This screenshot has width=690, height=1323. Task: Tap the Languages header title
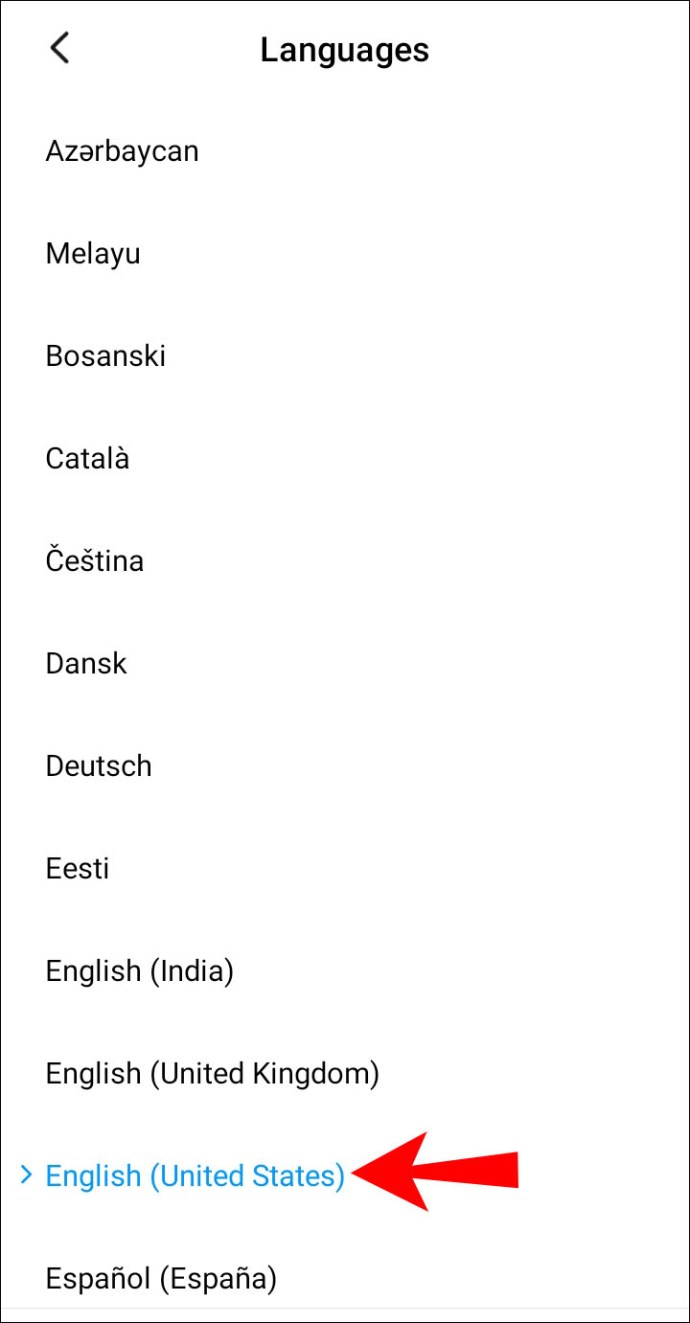[344, 50]
